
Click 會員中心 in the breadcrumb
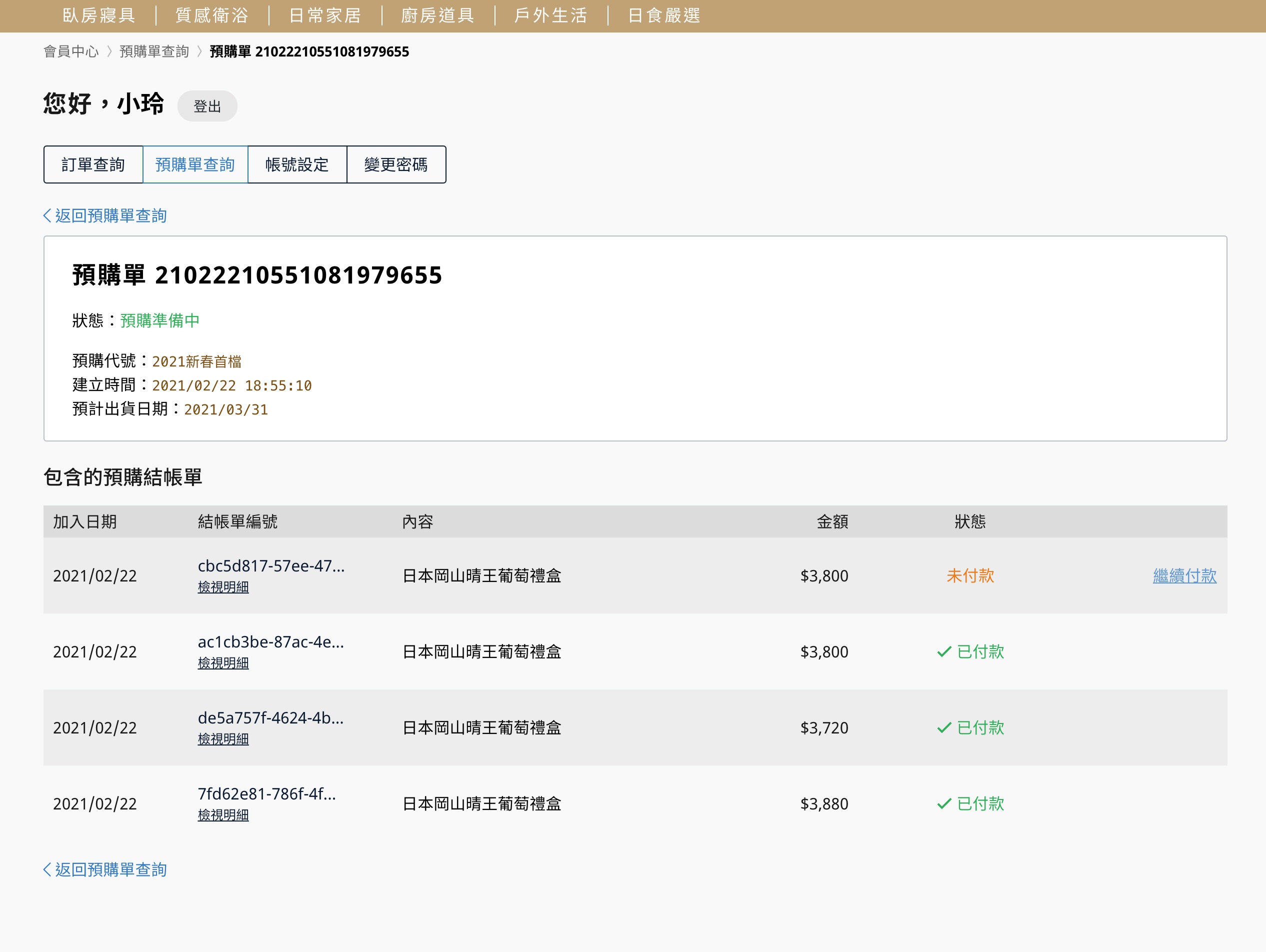(71, 51)
